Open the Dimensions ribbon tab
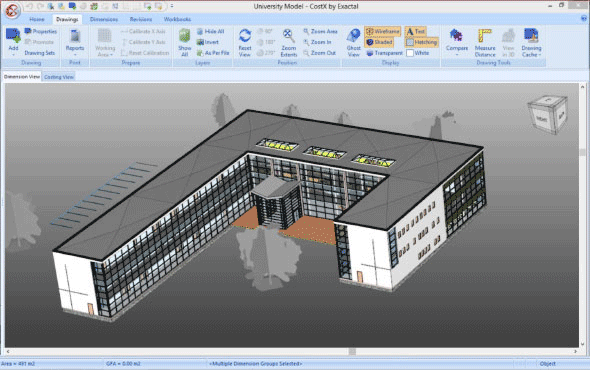 pyautogui.click(x=104, y=19)
